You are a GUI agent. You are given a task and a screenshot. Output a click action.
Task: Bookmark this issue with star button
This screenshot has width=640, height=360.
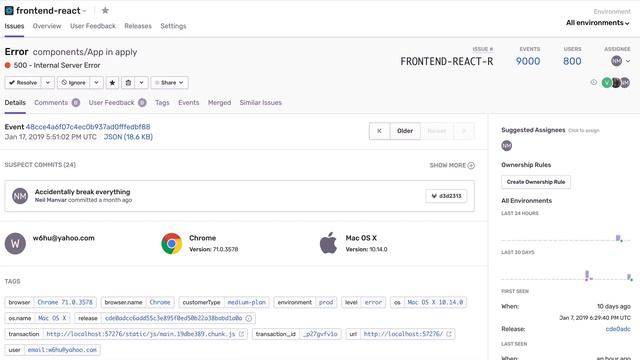pos(112,82)
